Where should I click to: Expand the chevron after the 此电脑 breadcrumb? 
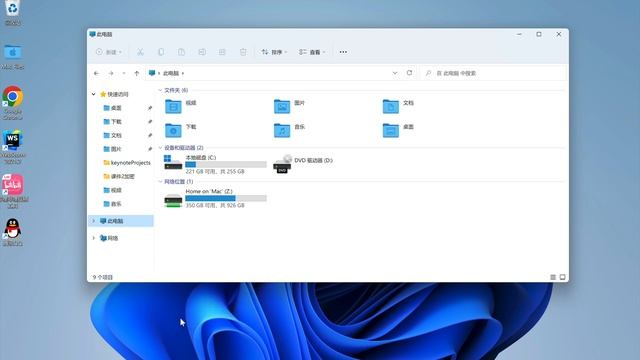point(183,73)
